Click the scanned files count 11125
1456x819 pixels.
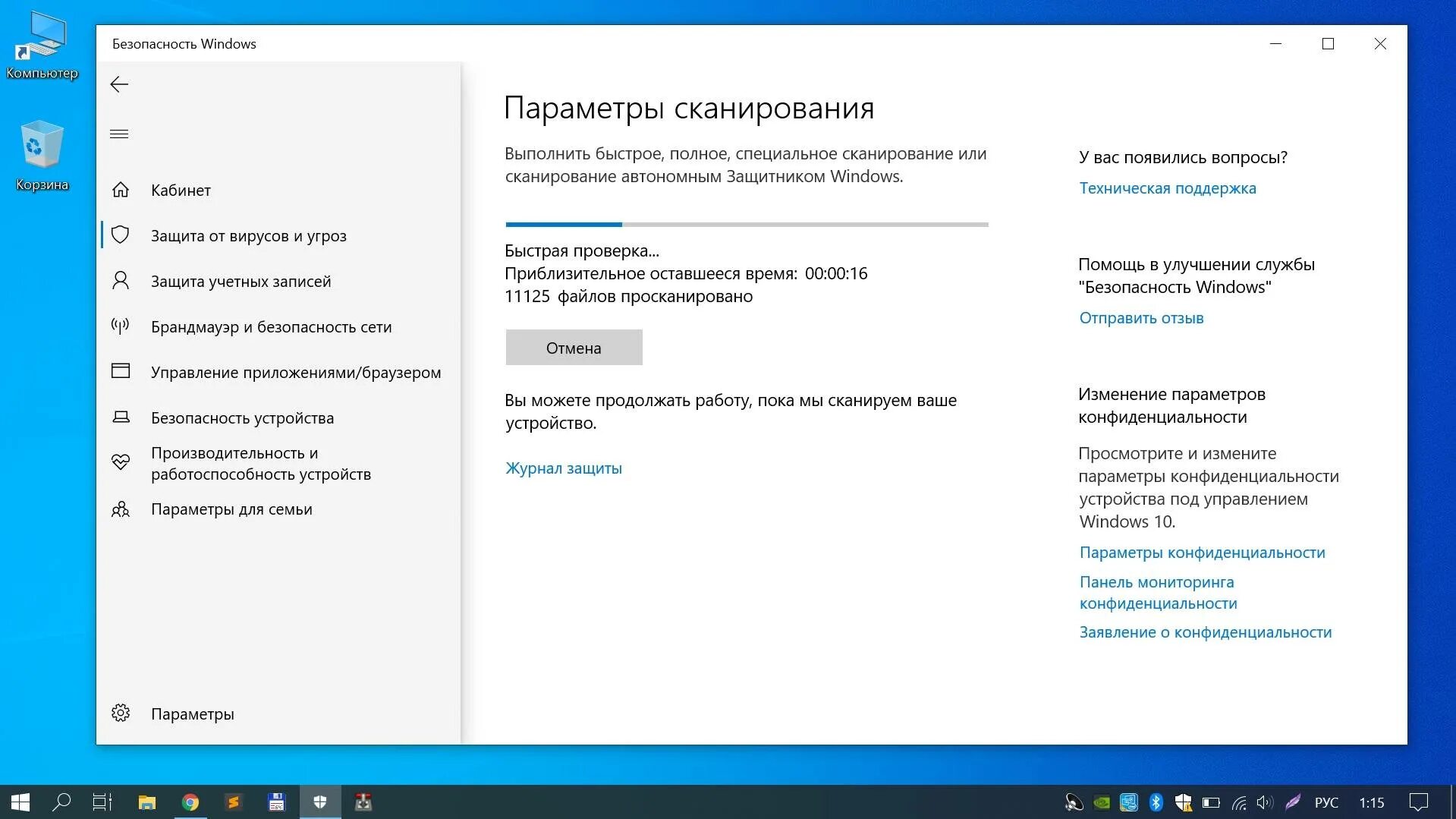tap(527, 296)
